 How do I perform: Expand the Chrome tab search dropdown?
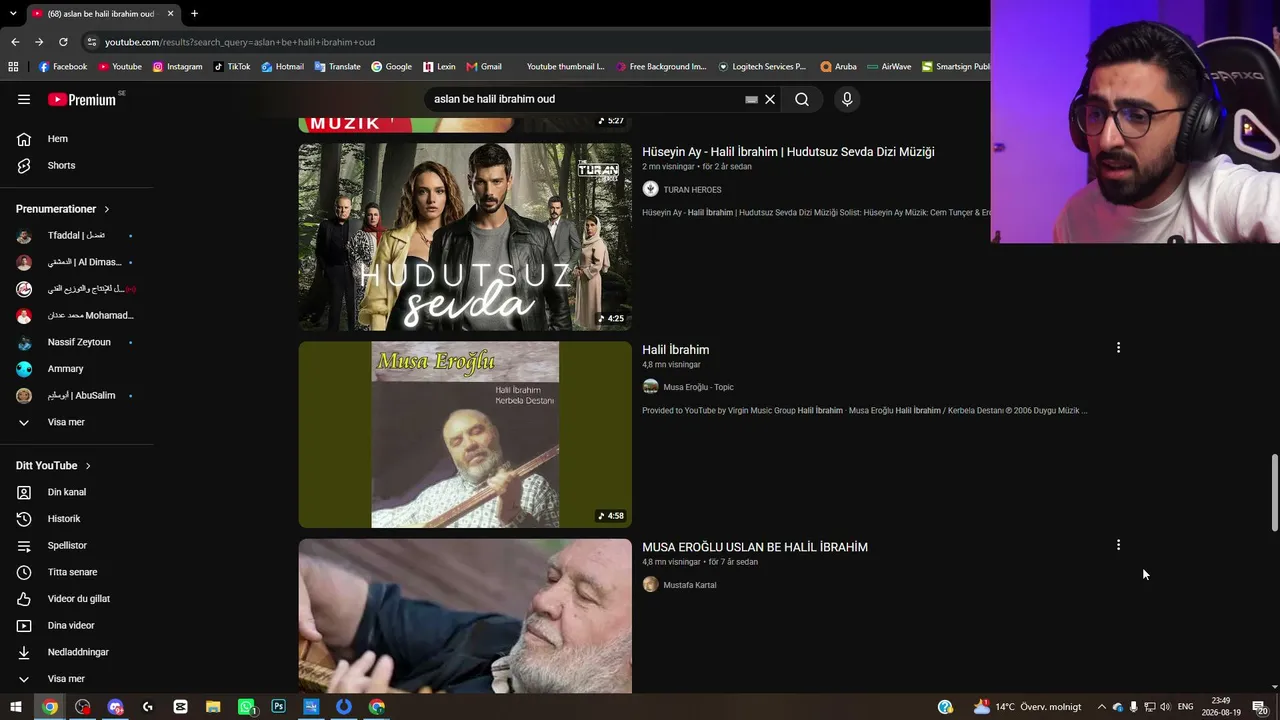click(13, 13)
